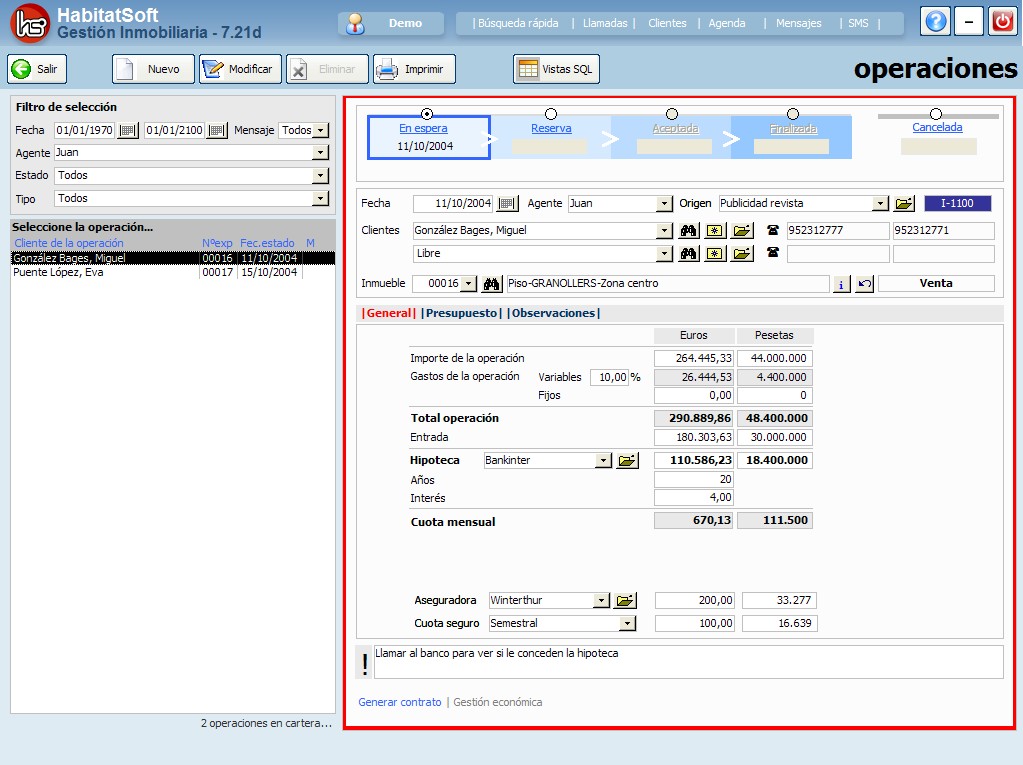Open the Aseguradora Winterthur dropdown
The width and height of the screenshot is (1023, 765).
(x=602, y=601)
